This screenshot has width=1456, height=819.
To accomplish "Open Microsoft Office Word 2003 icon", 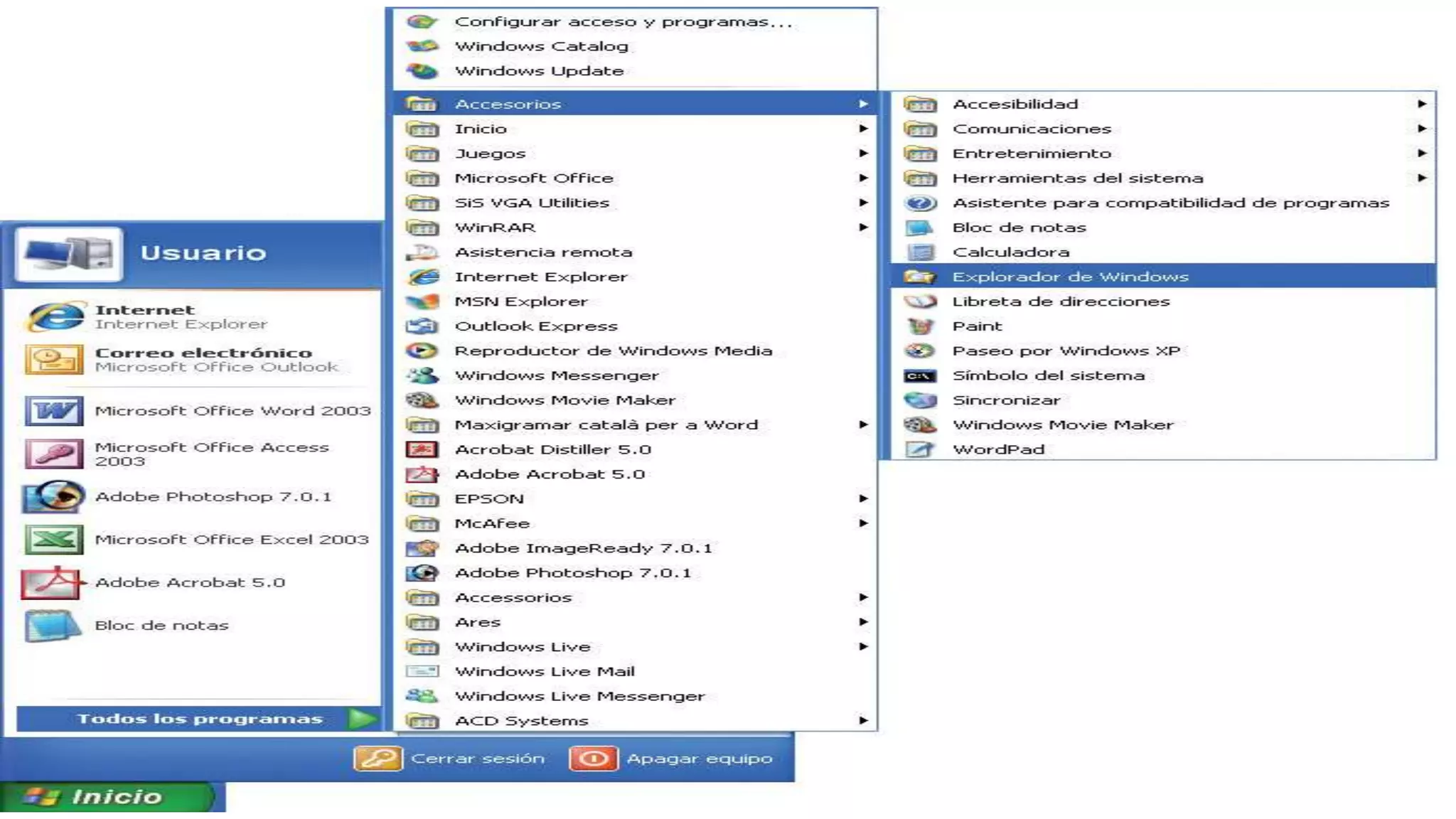I will coord(54,411).
